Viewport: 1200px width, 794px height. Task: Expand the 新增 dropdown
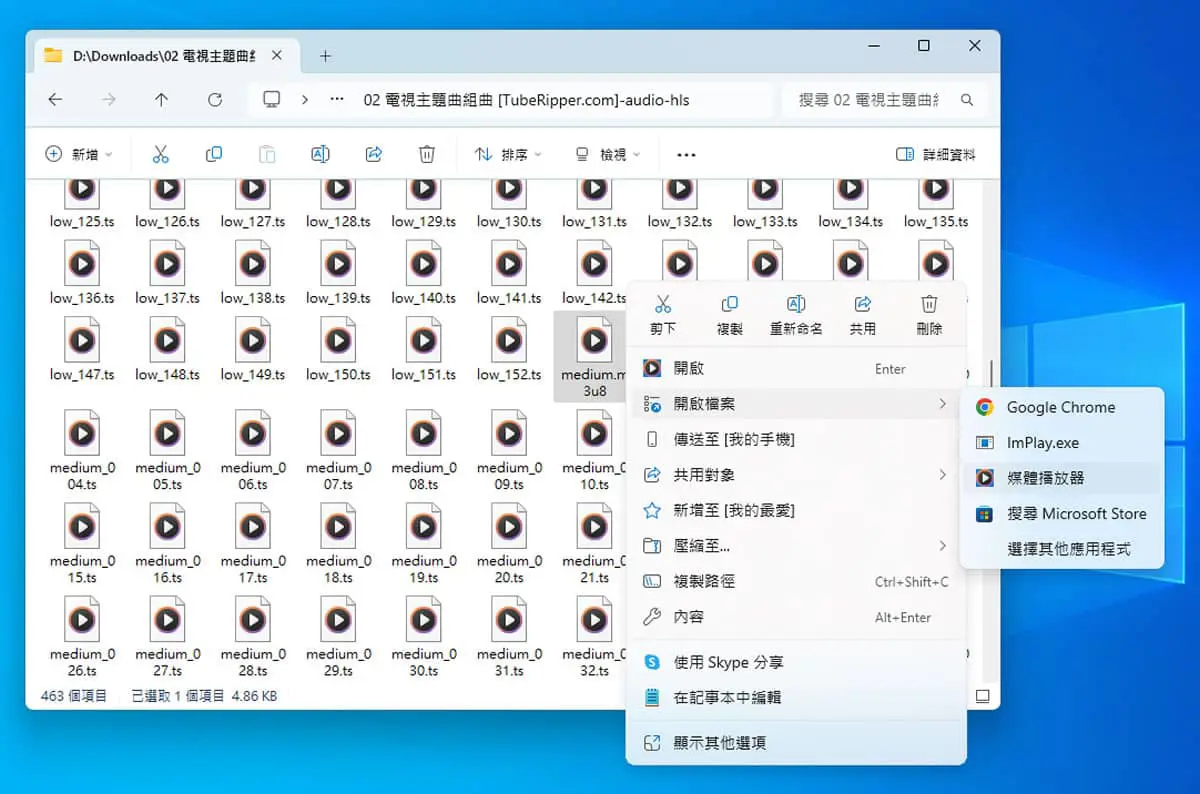point(80,155)
